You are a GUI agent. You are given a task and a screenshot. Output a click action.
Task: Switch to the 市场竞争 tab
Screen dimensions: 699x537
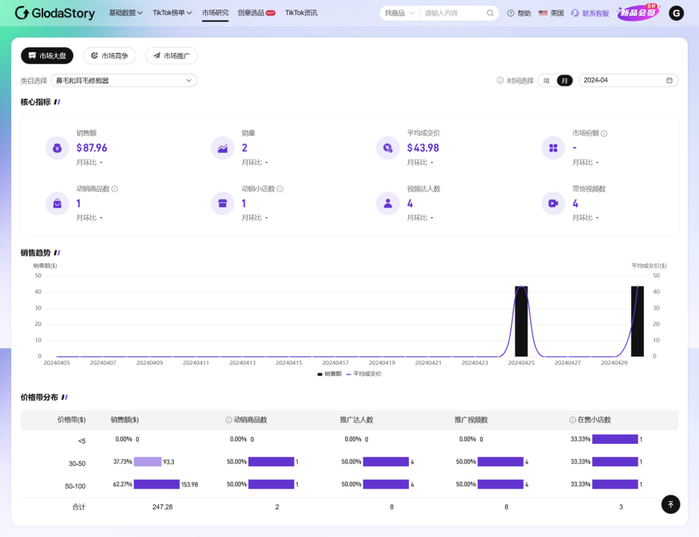pos(110,56)
